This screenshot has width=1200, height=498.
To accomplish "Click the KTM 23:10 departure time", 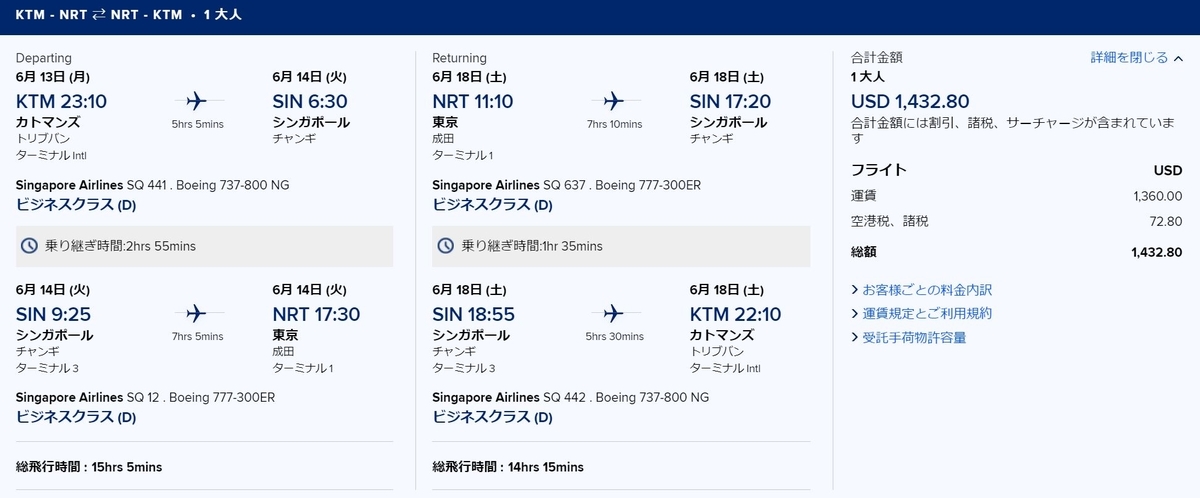I will pyautogui.click(x=62, y=101).
